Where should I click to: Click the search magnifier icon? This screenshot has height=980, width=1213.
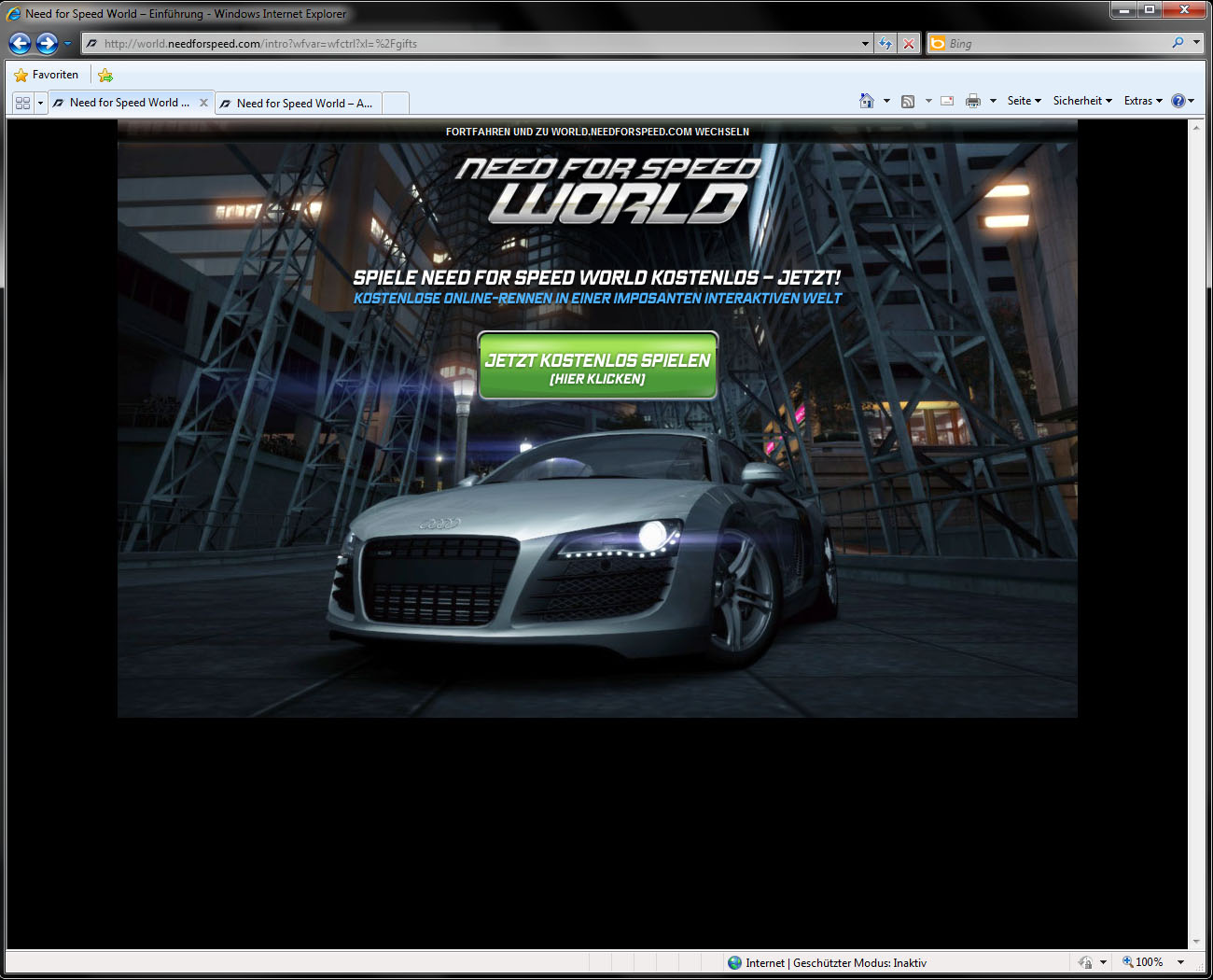[x=1178, y=43]
